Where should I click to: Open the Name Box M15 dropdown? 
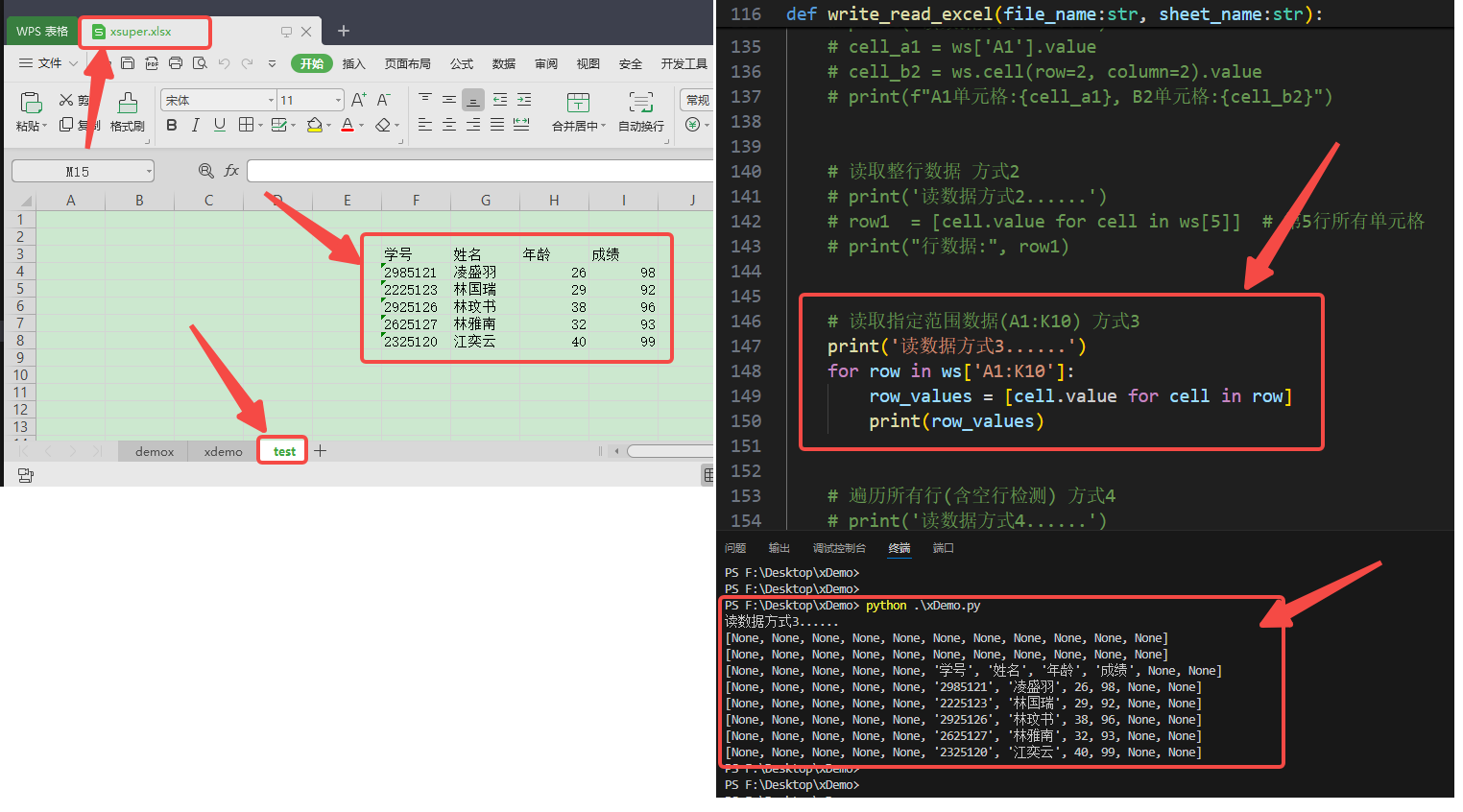pyautogui.click(x=149, y=172)
